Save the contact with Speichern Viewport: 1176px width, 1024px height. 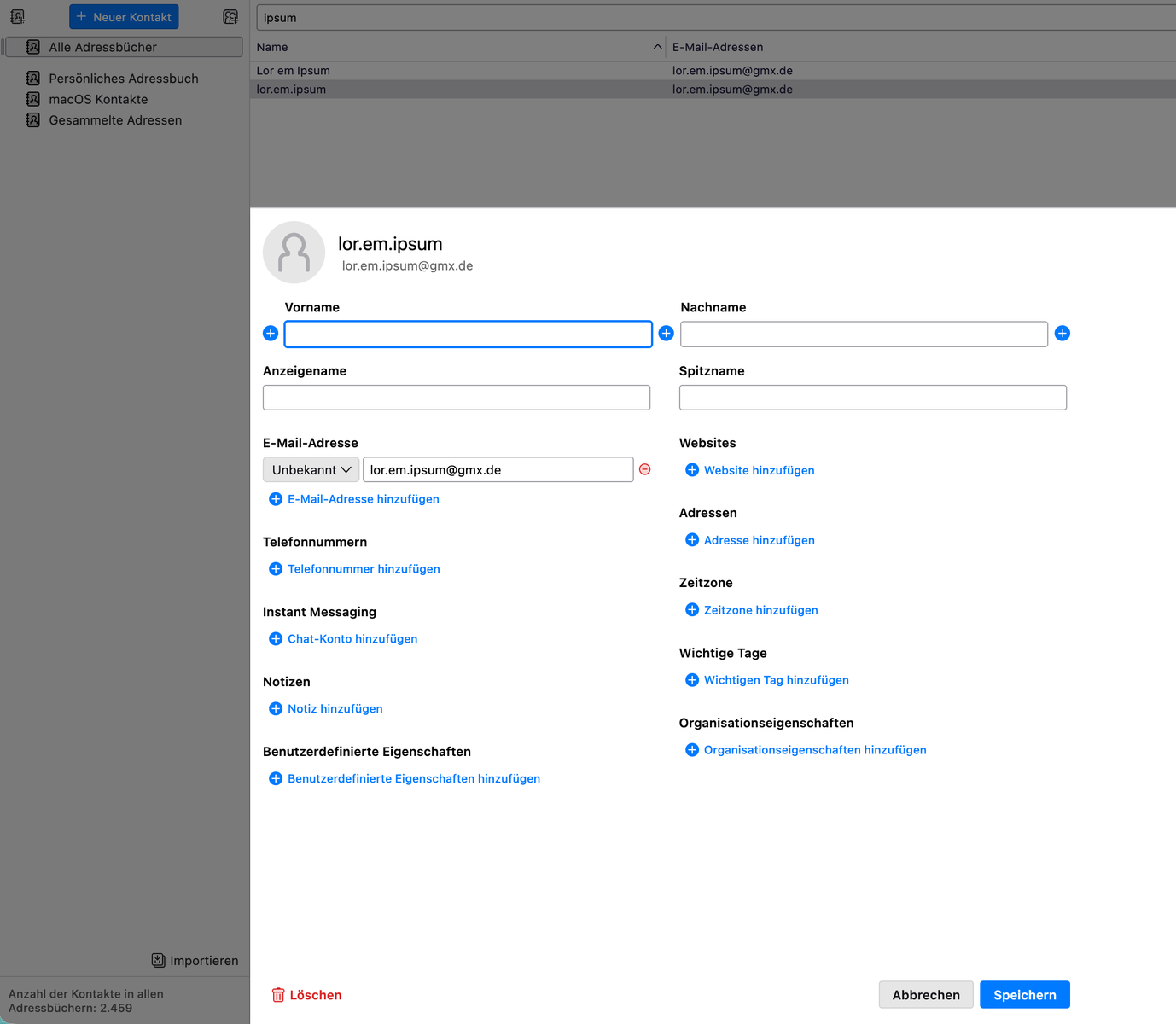click(x=1025, y=995)
